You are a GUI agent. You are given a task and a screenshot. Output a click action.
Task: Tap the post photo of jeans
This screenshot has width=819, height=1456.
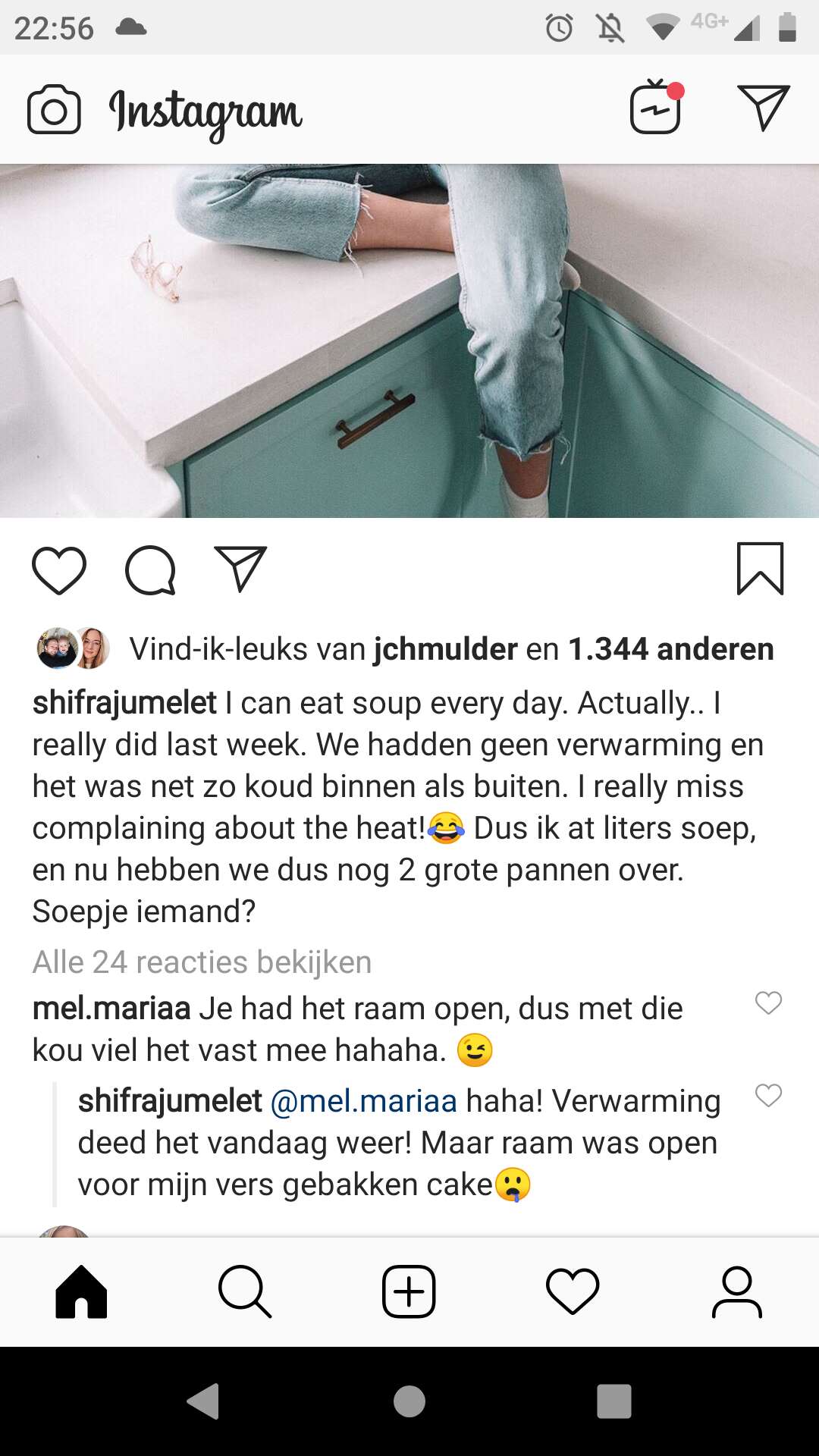click(409, 341)
